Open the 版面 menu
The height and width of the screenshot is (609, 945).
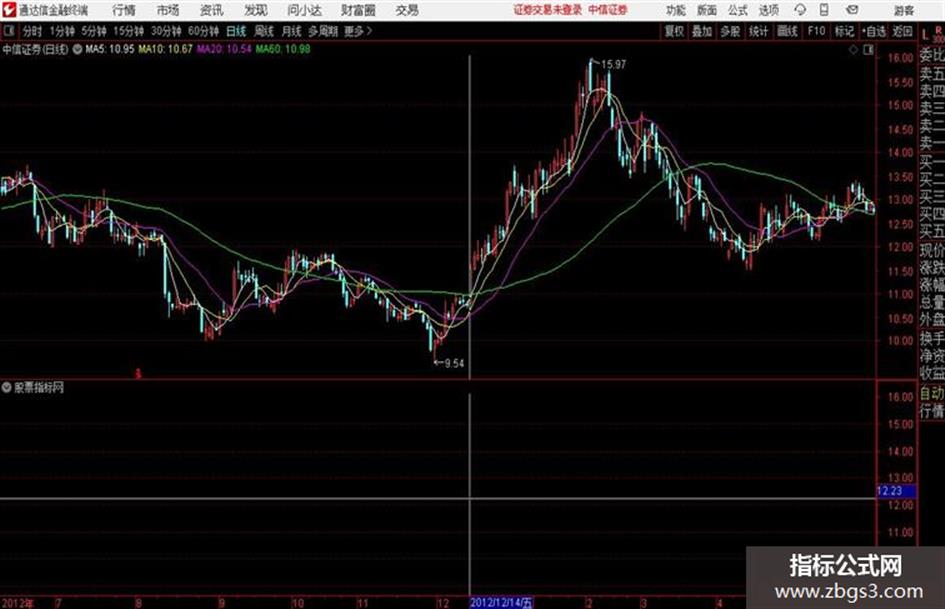(x=706, y=10)
